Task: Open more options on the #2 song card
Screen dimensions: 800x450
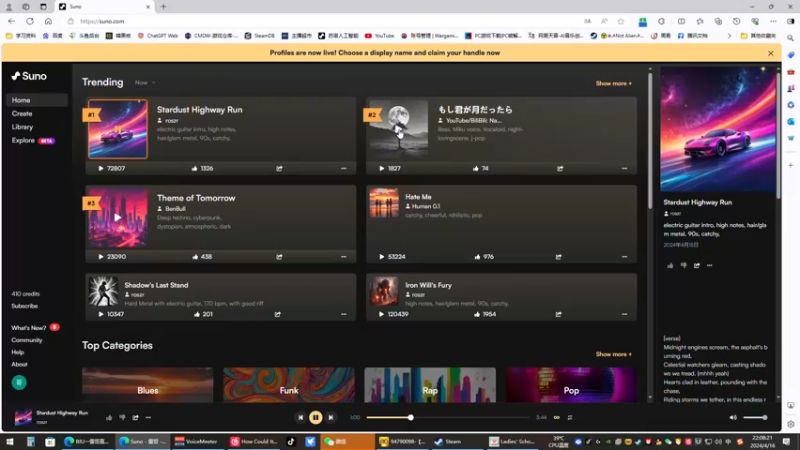Action: [x=624, y=168]
